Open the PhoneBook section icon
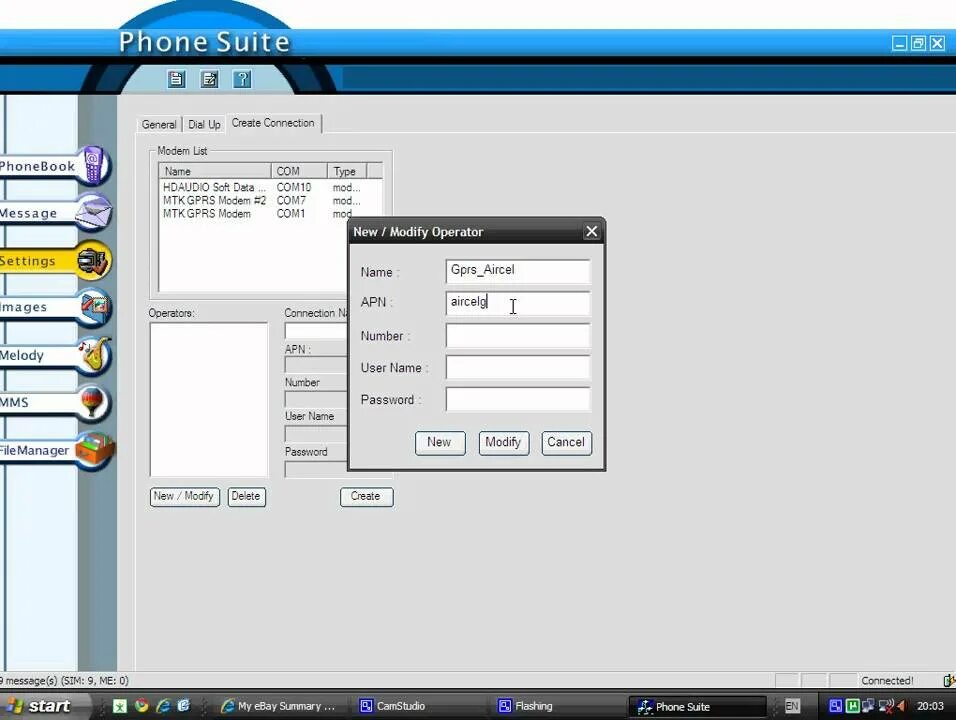The width and height of the screenshot is (956, 720). 93,165
